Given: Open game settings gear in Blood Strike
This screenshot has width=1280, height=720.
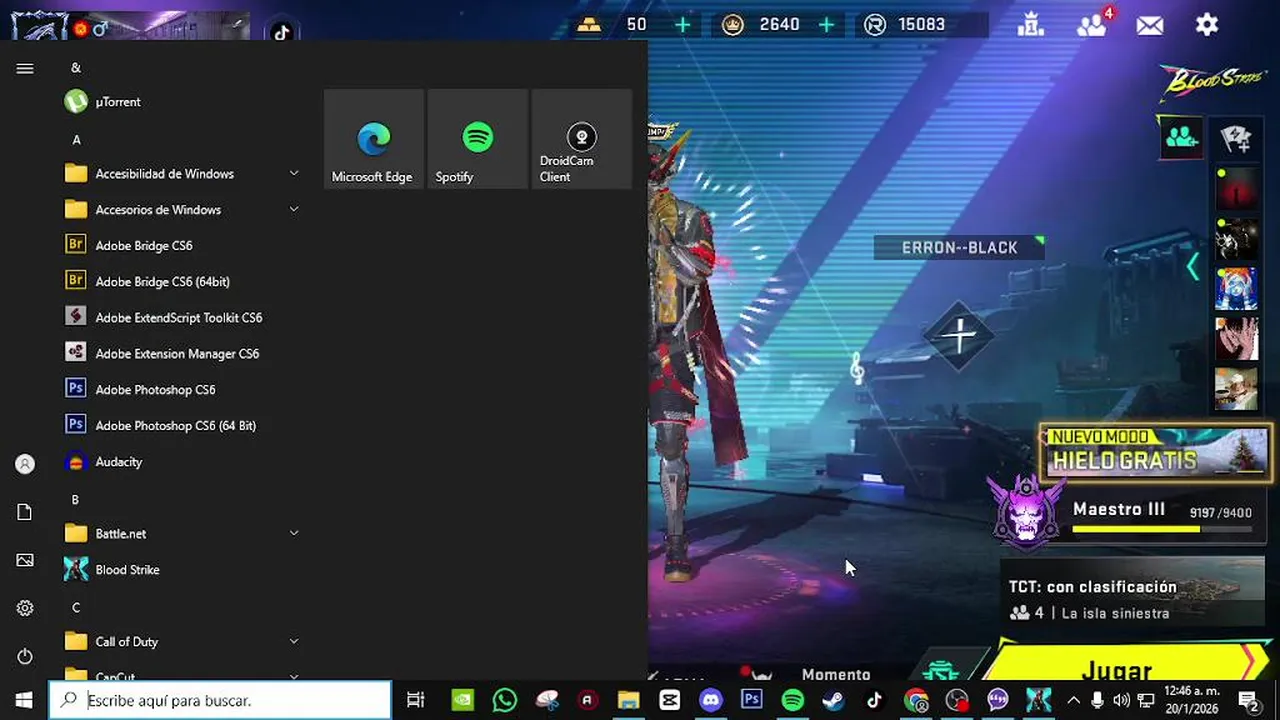Looking at the screenshot, I should (1207, 25).
